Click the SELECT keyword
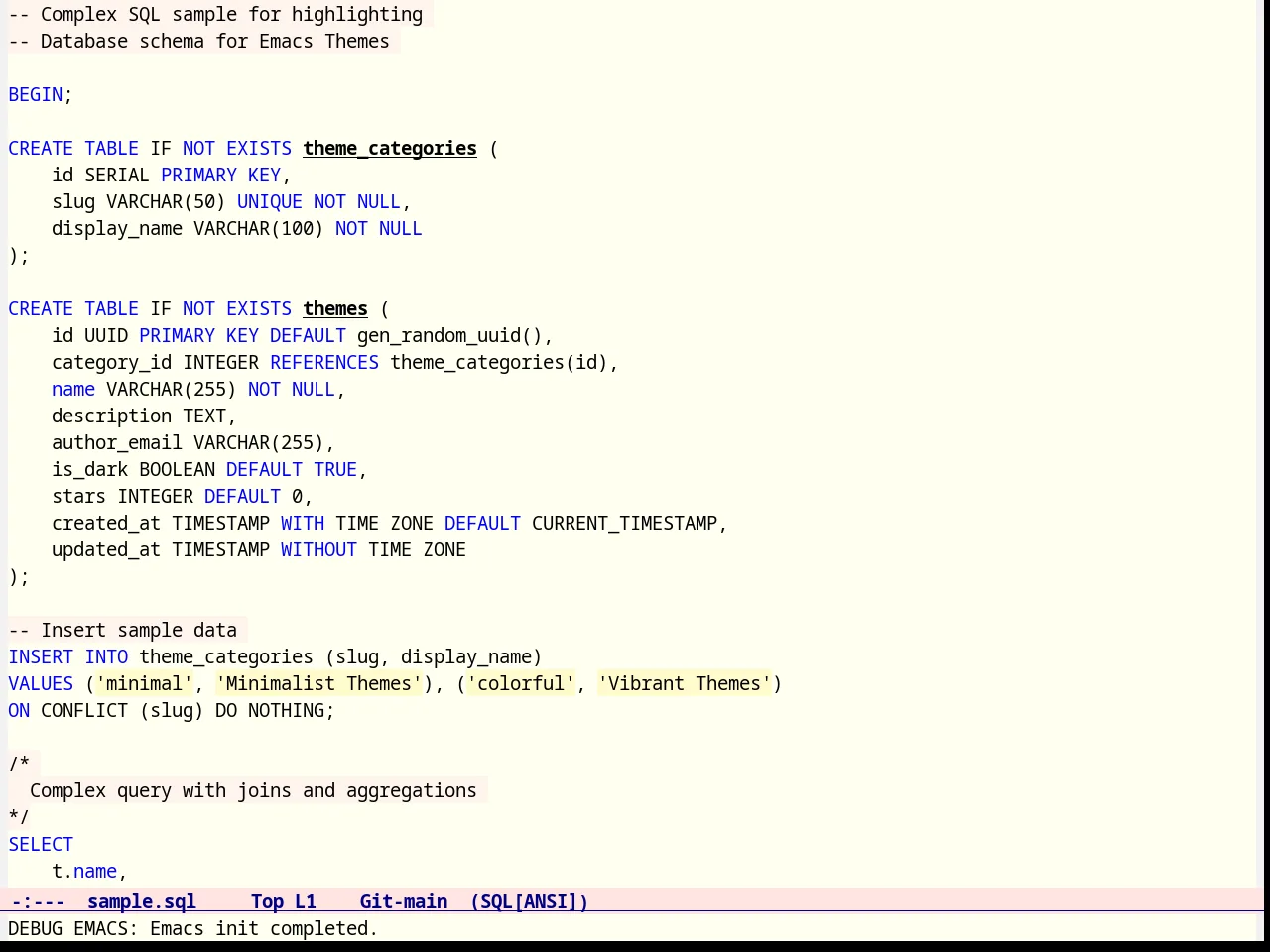Image resolution: width=1270 pixels, height=952 pixels. coord(41,844)
